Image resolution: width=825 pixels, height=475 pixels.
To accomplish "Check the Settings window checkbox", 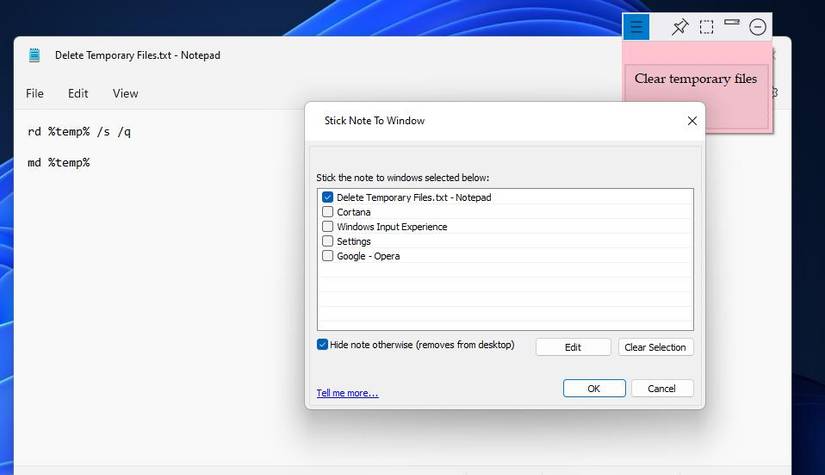I will pos(327,241).
